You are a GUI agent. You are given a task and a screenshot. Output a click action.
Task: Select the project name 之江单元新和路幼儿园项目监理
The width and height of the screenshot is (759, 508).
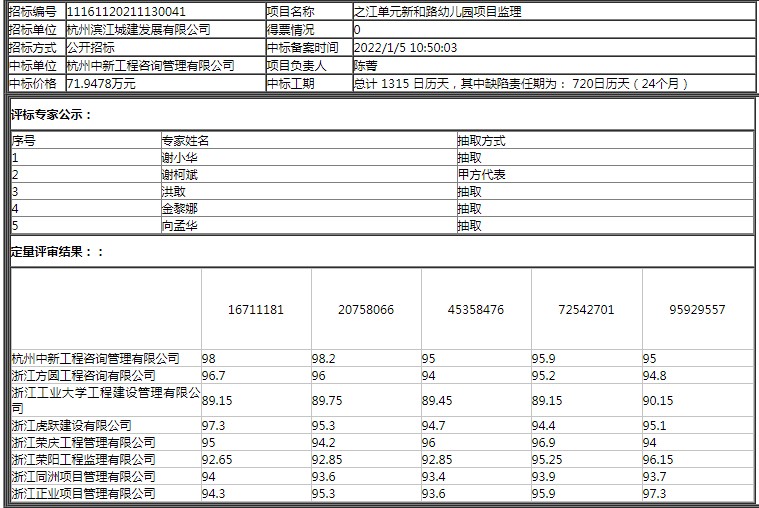(x=437, y=11)
